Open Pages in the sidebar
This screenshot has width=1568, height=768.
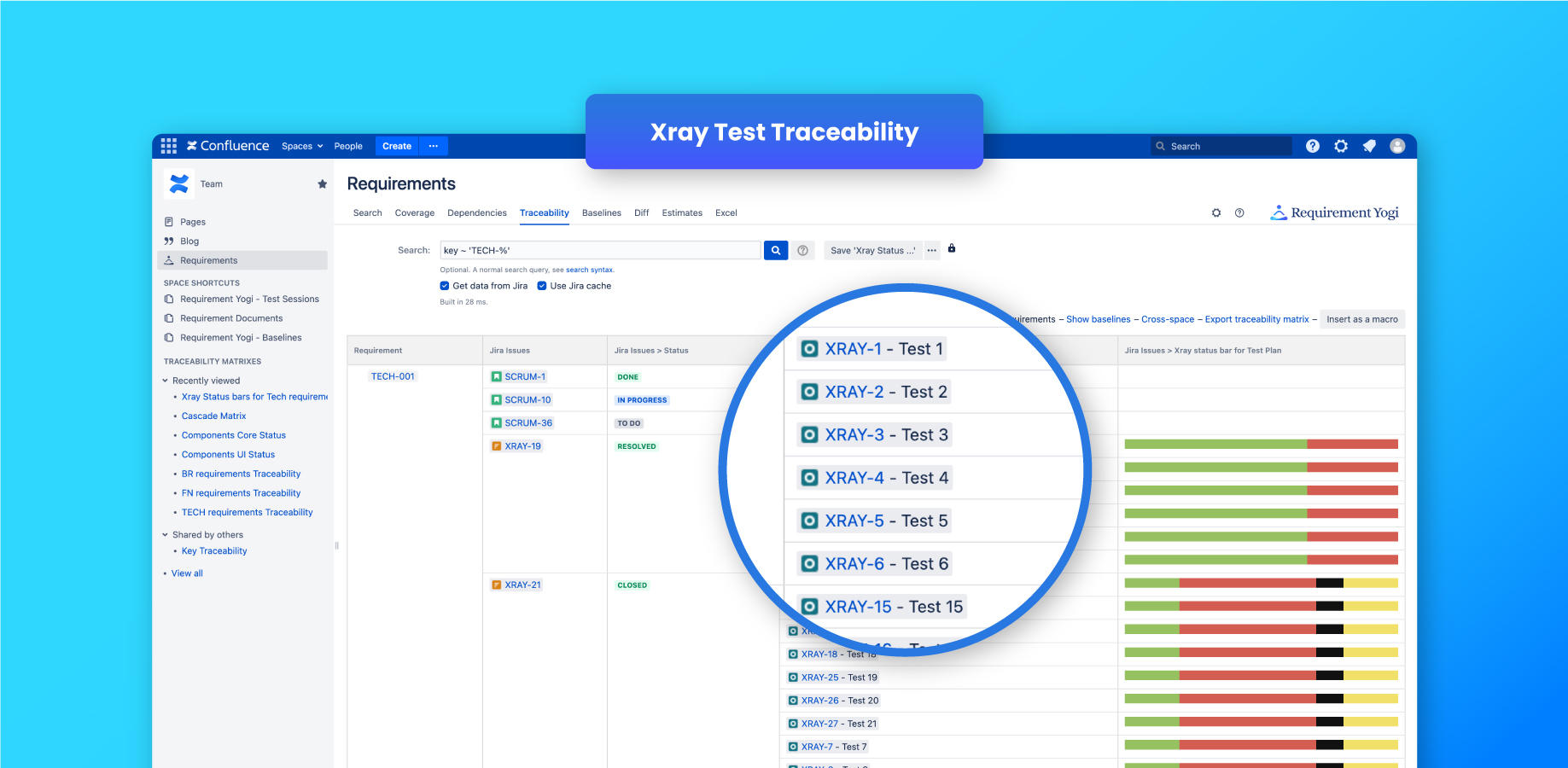193,222
